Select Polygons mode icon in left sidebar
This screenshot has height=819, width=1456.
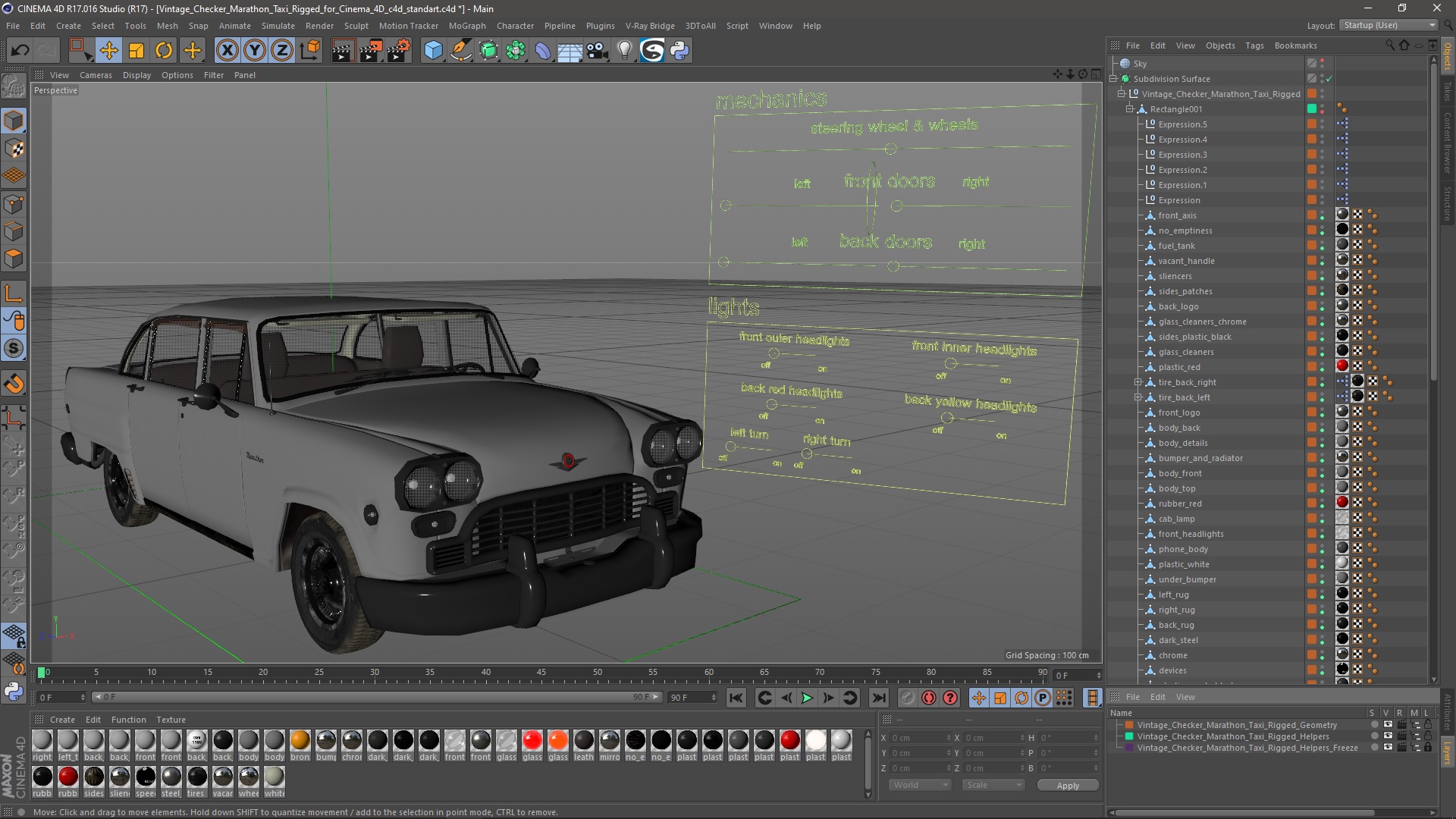pyautogui.click(x=14, y=259)
